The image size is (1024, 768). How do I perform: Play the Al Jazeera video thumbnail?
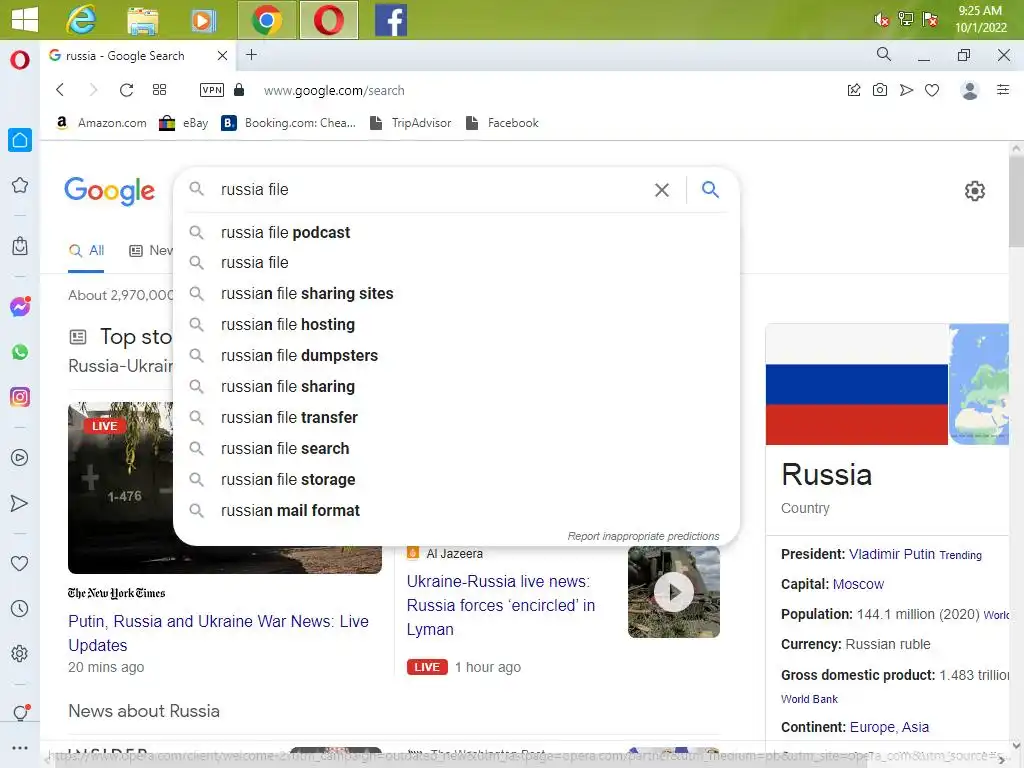(x=673, y=592)
